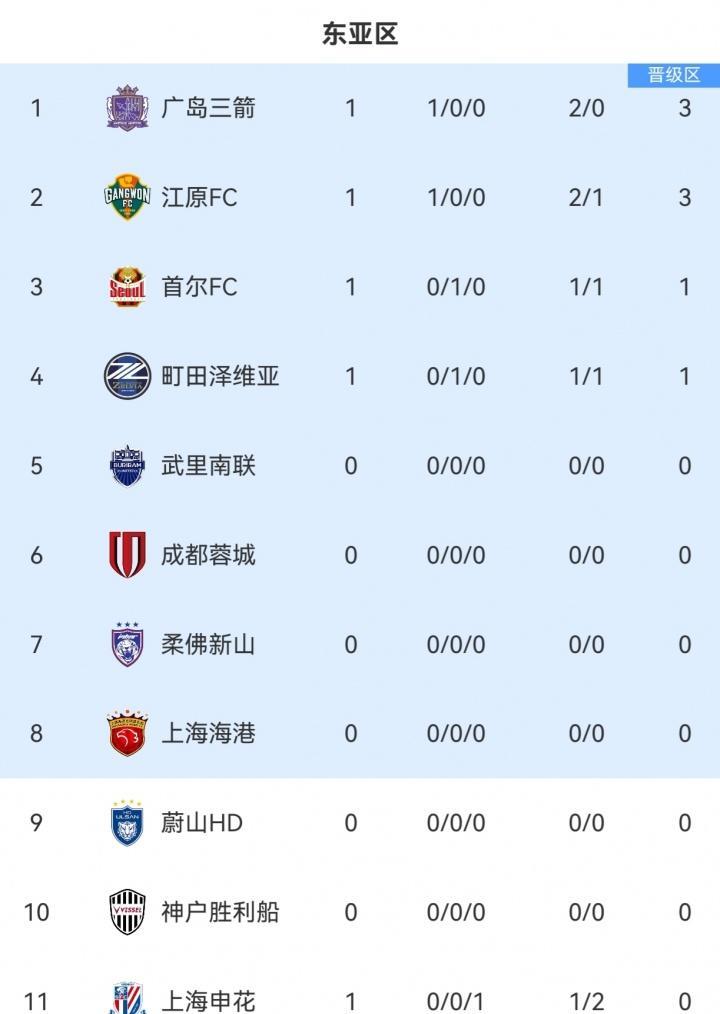The height and width of the screenshot is (1014, 720).
Task: Tap the Johor Darul Ta'zim tiger badge
Action: tap(127, 644)
